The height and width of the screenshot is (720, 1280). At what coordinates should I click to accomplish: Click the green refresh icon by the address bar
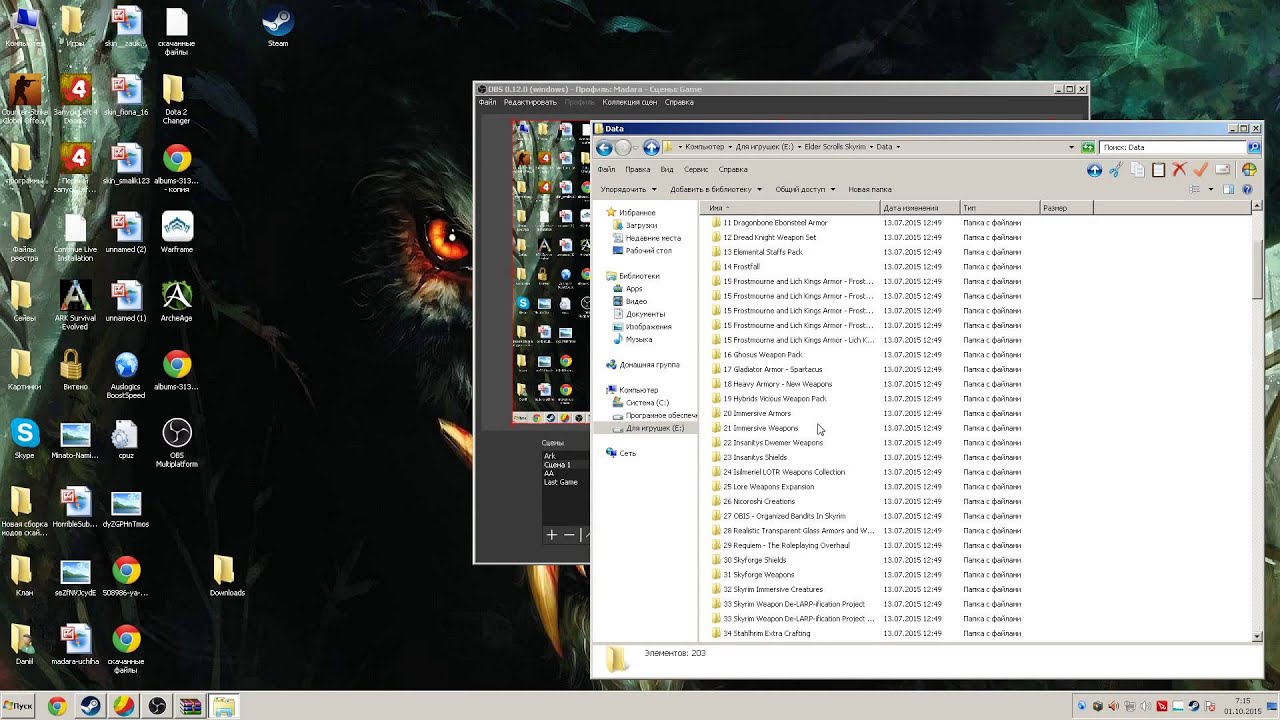1088,147
